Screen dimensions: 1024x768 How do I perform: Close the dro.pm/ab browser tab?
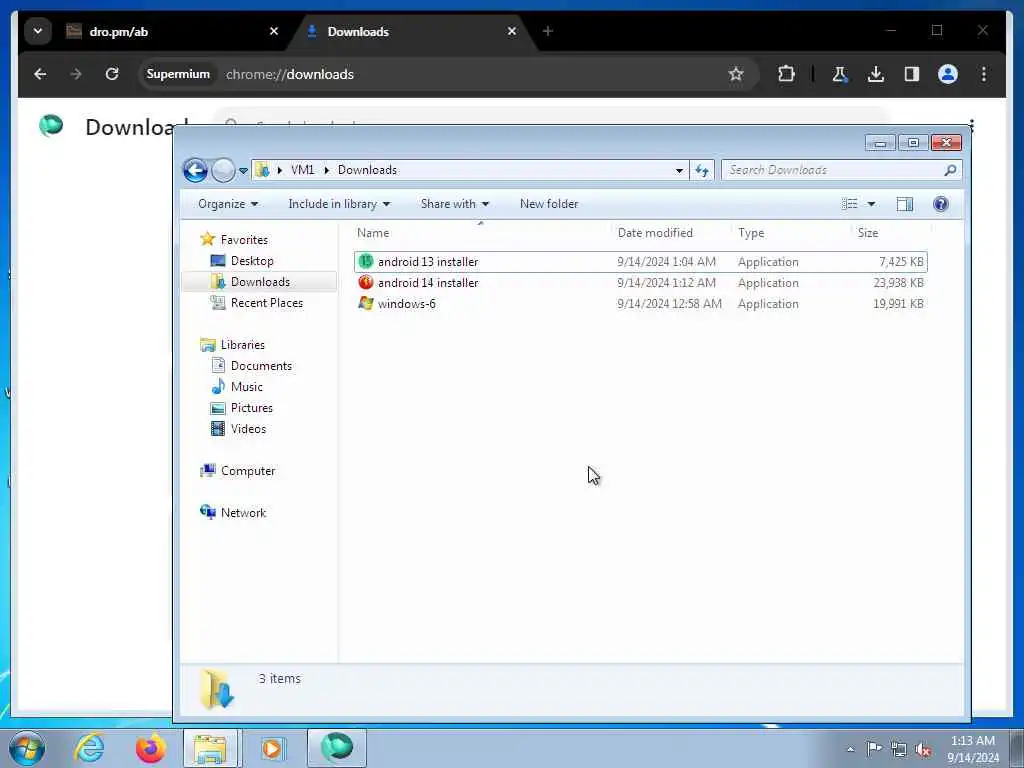[x=274, y=31]
